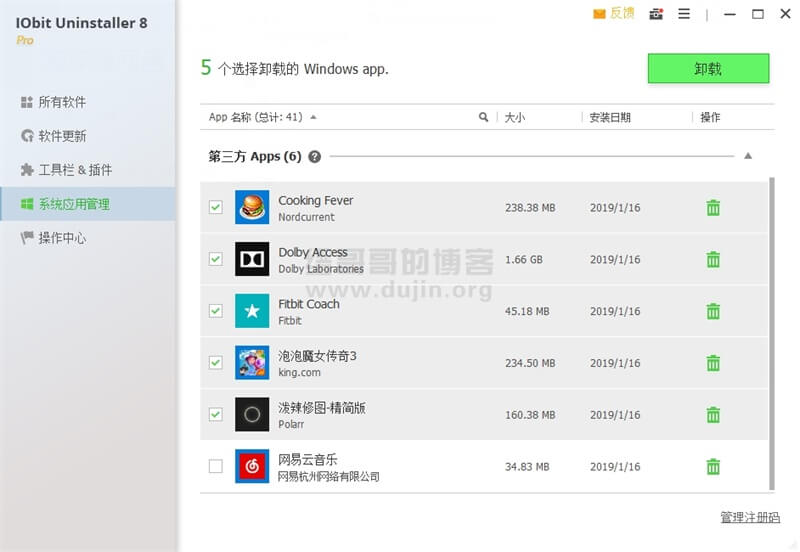This screenshot has width=800, height=552.
Task: Click the 160.38 MB size value
Action: click(530, 415)
